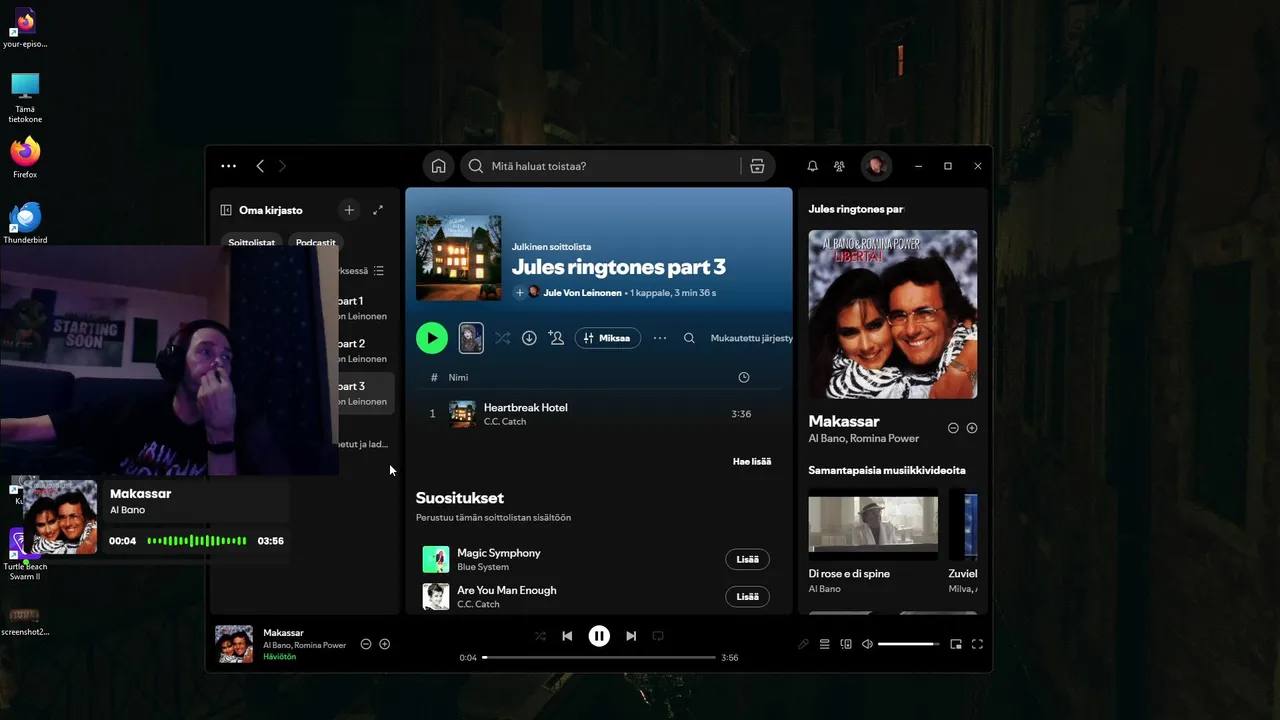Open the Makassar title in the right panel
Screen dimensions: 1280x720
pos(844,421)
